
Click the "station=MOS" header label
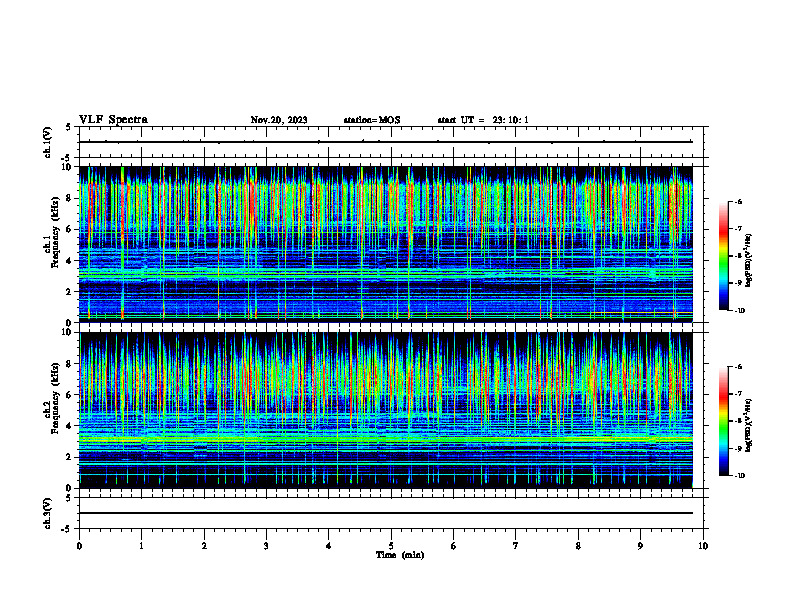[x=372, y=120]
